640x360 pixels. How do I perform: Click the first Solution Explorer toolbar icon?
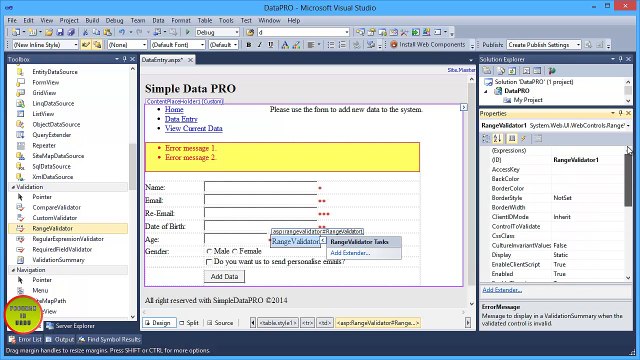click(487, 71)
